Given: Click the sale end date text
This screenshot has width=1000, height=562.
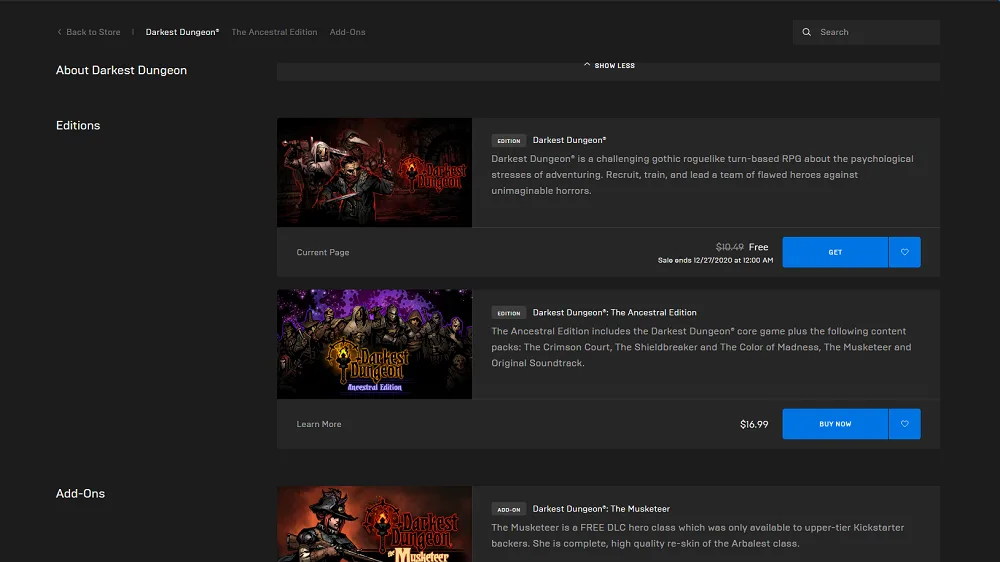Looking at the screenshot, I should pyautogui.click(x=716, y=260).
